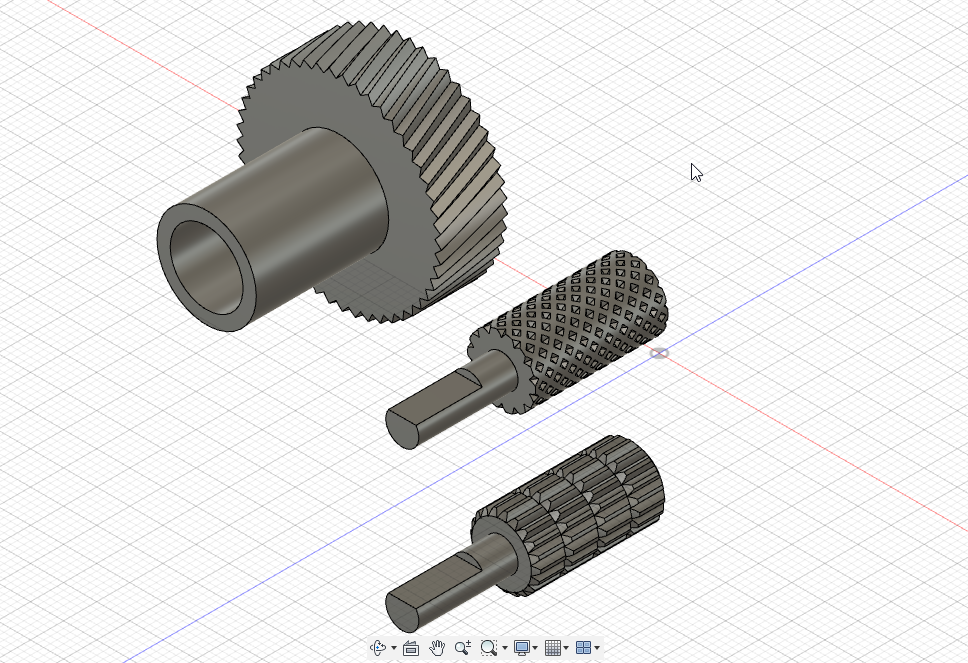This screenshot has height=663, width=968.
Task: Click the origin point marker
Action: click(x=659, y=353)
